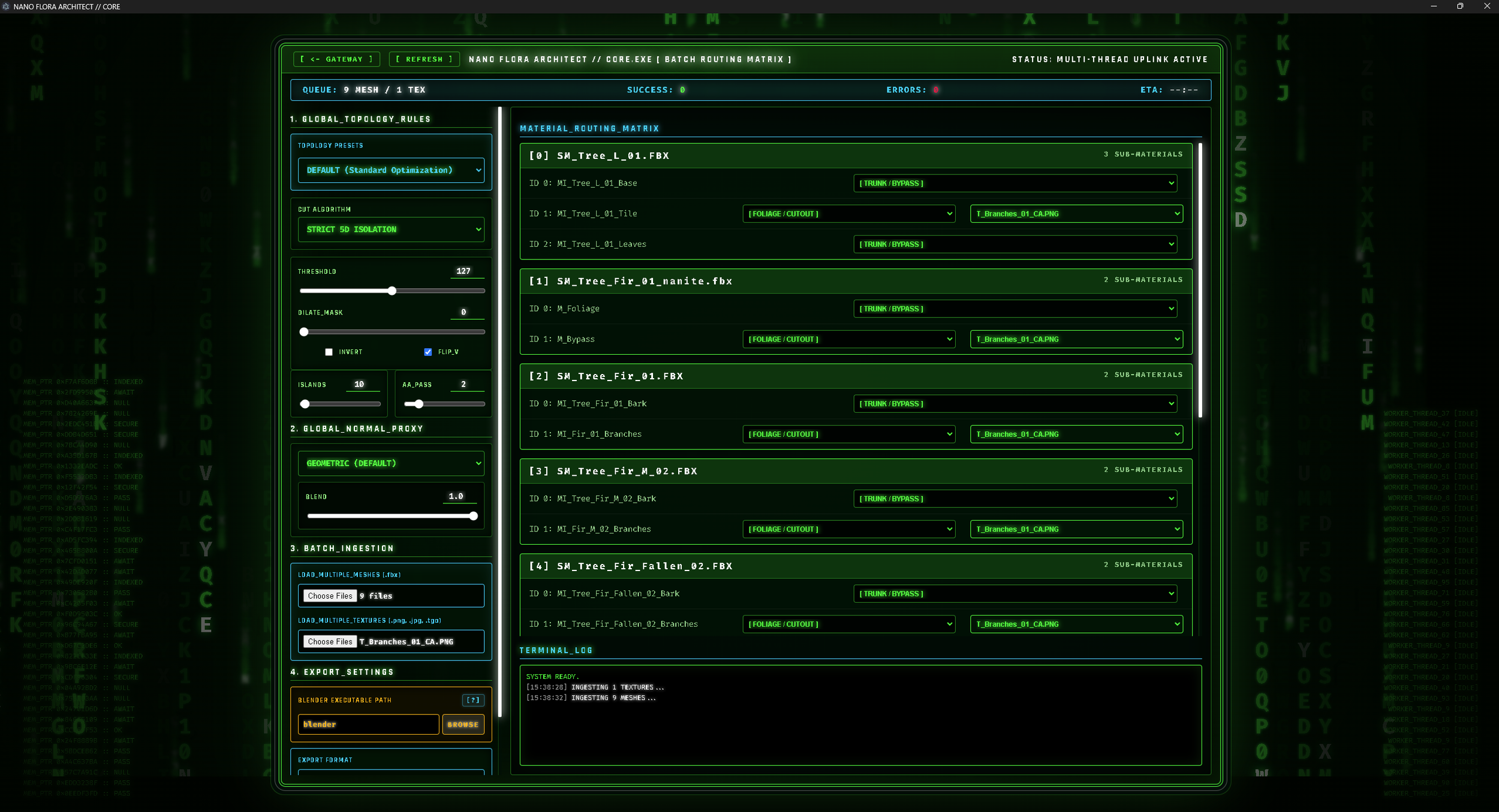Change MI_Tree_L_01_Base routing type dropdown

[x=1015, y=183]
